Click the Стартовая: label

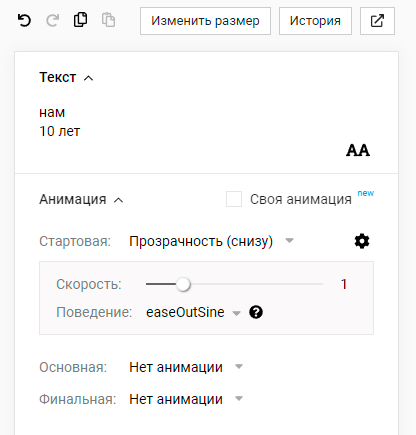click(75, 241)
